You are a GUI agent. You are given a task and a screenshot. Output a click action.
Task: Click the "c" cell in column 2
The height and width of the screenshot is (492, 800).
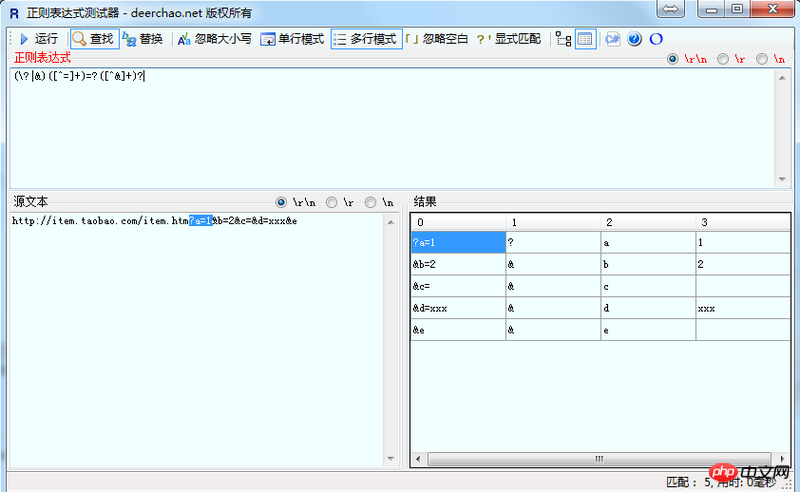(648, 286)
